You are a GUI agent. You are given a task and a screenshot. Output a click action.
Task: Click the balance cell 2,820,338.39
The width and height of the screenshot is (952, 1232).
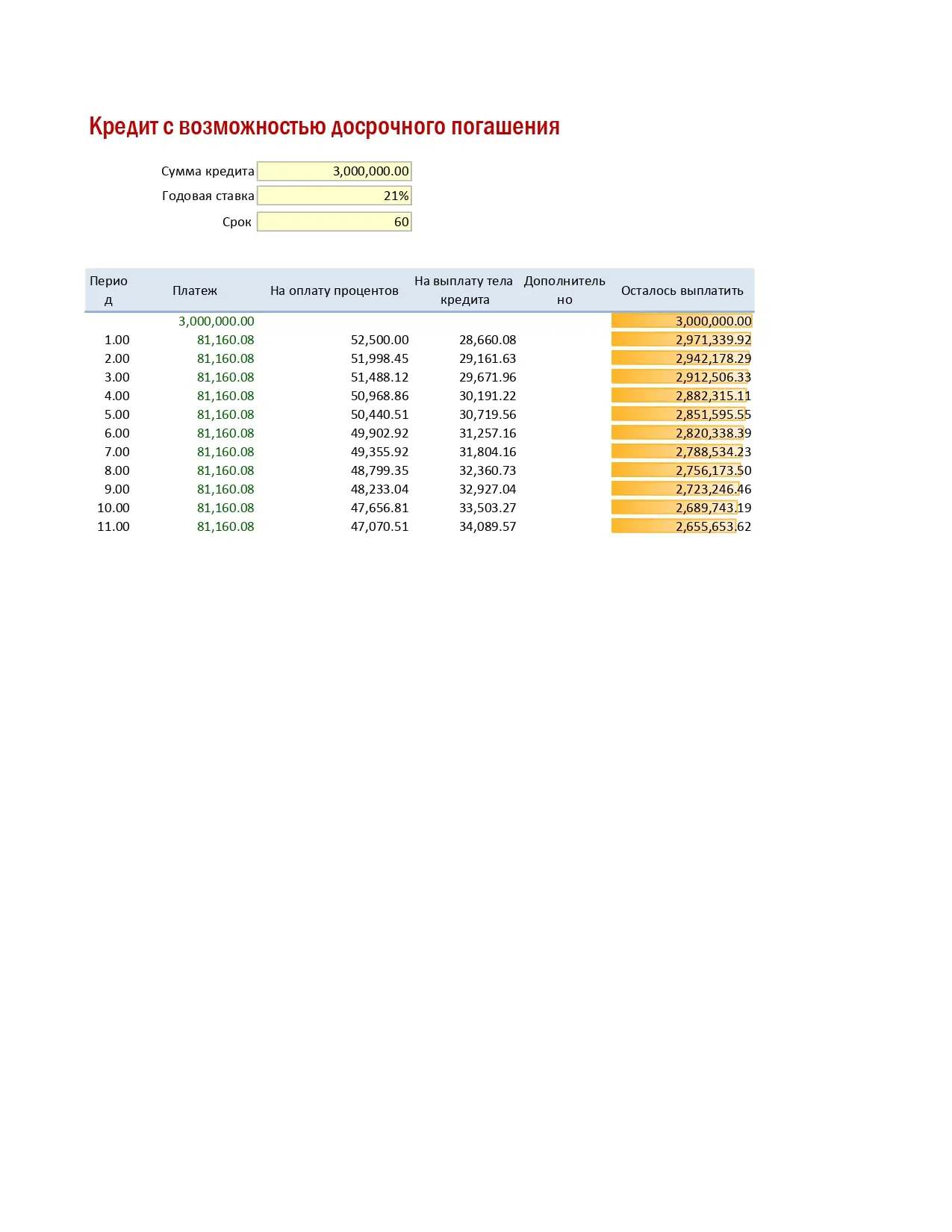[682, 433]
